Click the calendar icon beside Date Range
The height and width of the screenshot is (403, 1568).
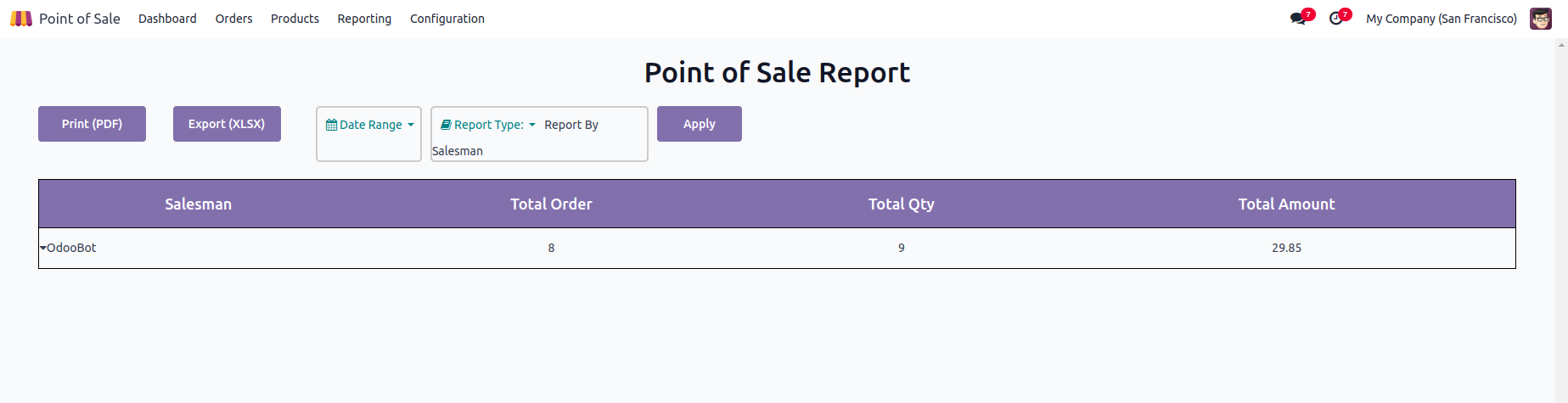click(x=331, y=125)
